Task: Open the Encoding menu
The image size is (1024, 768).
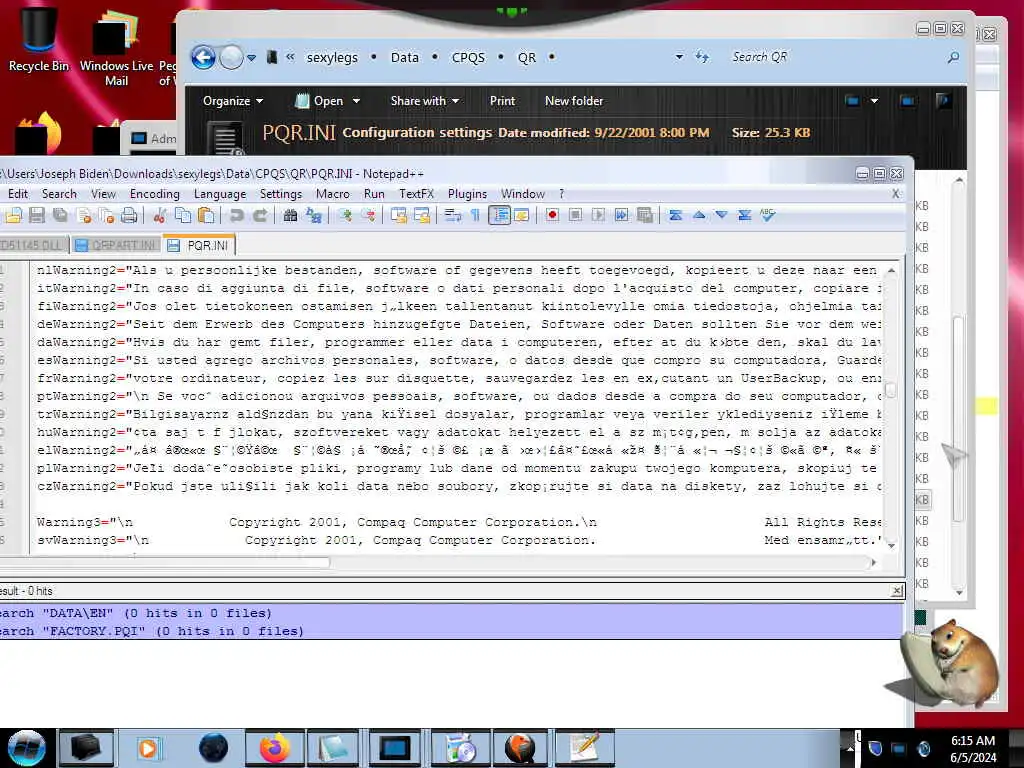Action: click(x=155, y=194)
